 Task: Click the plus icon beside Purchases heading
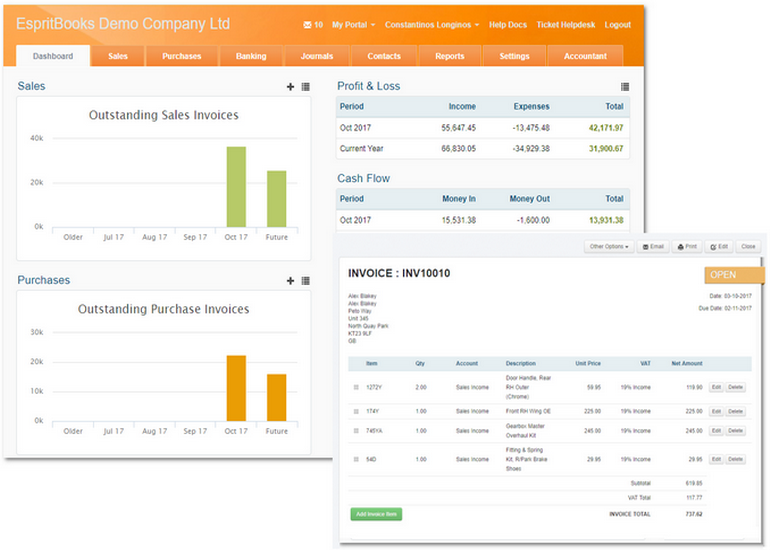click(x=290, y=280)
